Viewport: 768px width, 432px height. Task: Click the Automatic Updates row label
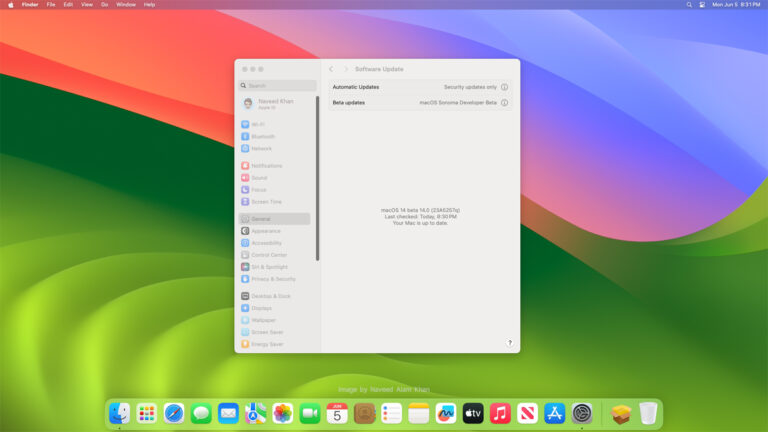coord(356,87)
